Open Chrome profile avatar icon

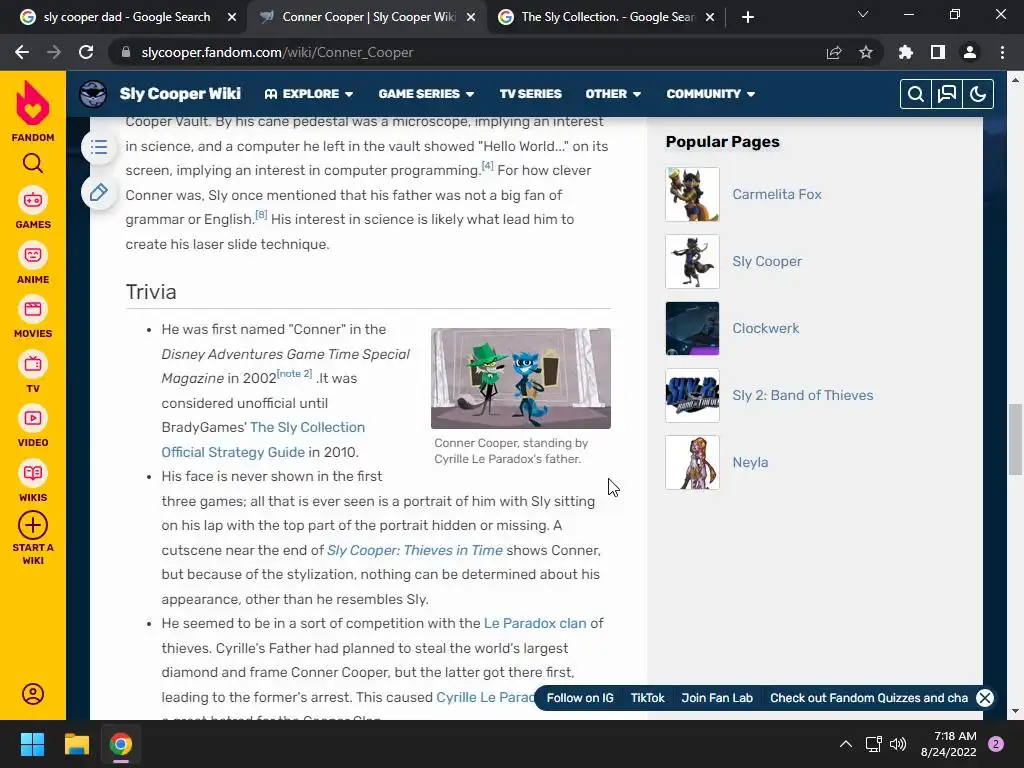(x=970, y=52)
